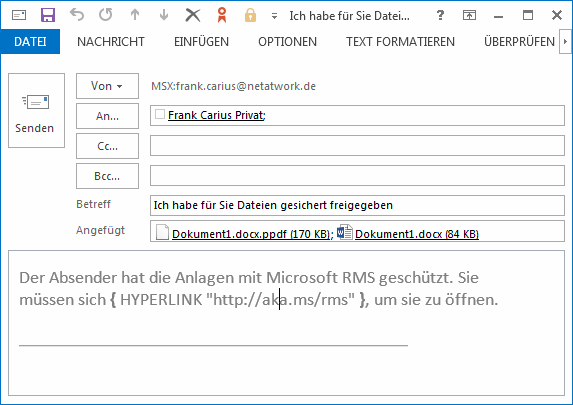The image size is (573, 405).
Task: Click into the Cc input field
Action: point(357,145)
